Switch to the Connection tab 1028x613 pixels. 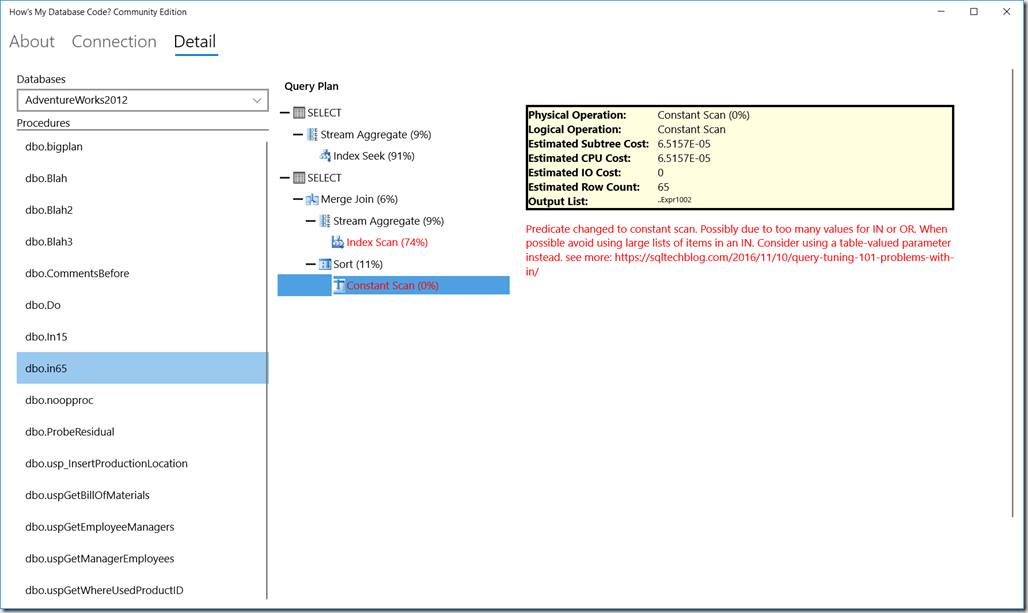[114, 41]
